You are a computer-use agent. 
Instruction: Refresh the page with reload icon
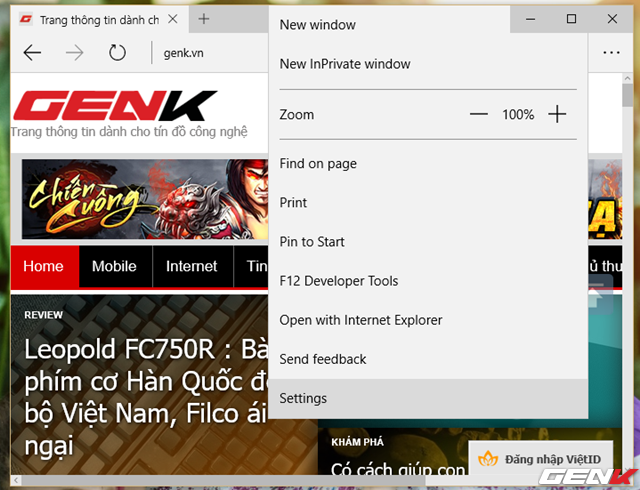(x=117, y=53)
